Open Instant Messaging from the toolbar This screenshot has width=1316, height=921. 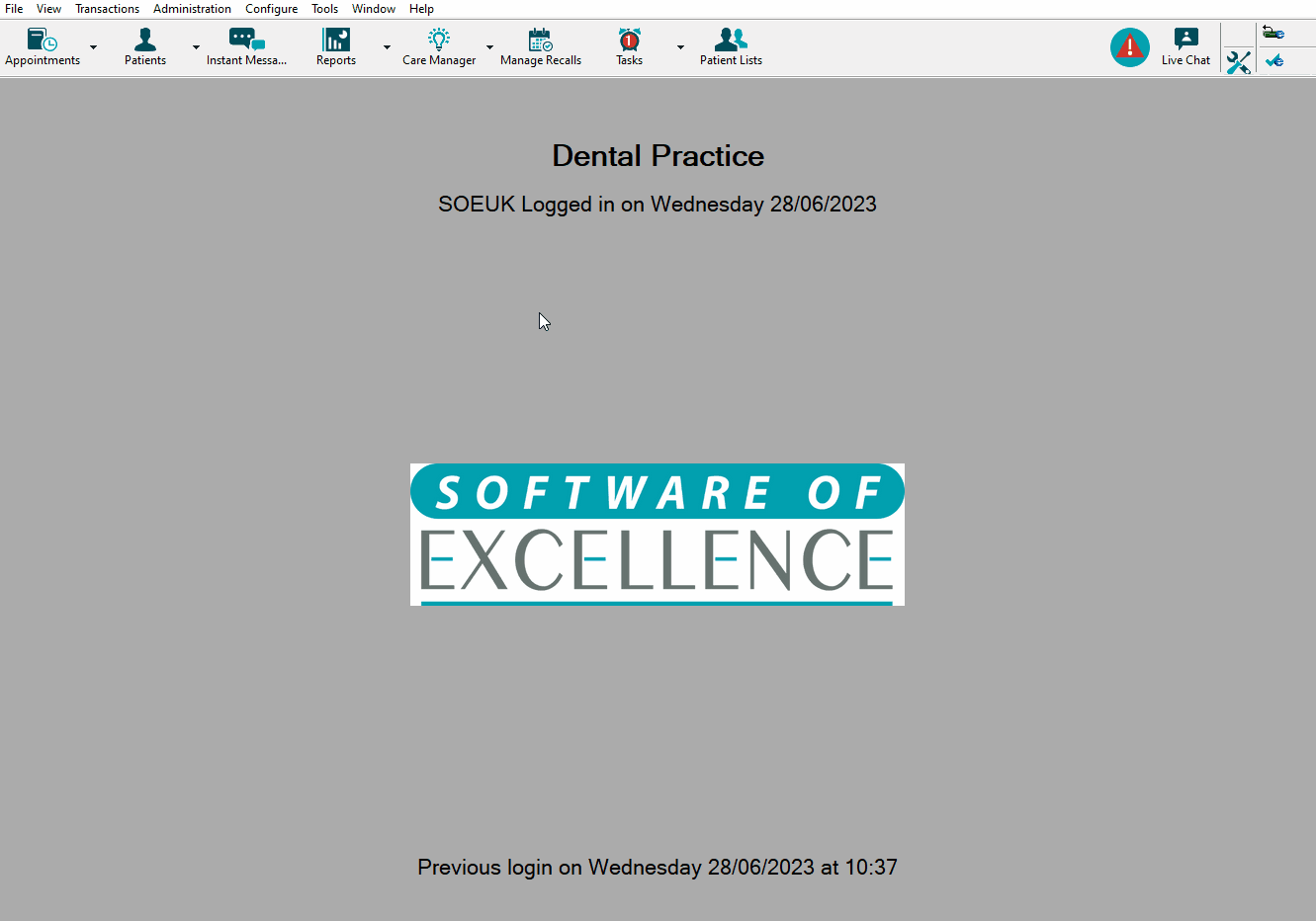pos(246,47)
